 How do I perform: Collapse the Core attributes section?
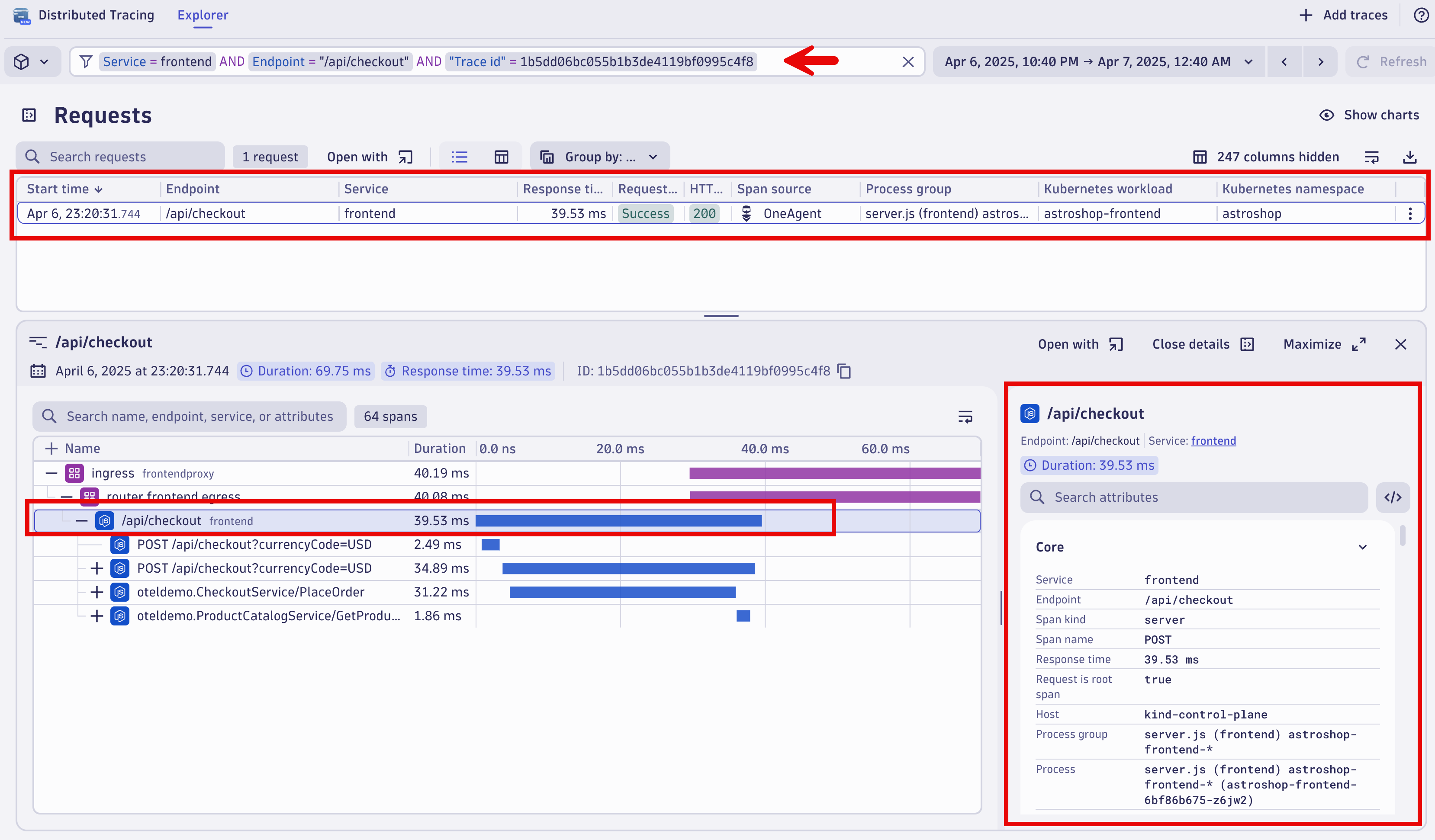(1363, 547)
